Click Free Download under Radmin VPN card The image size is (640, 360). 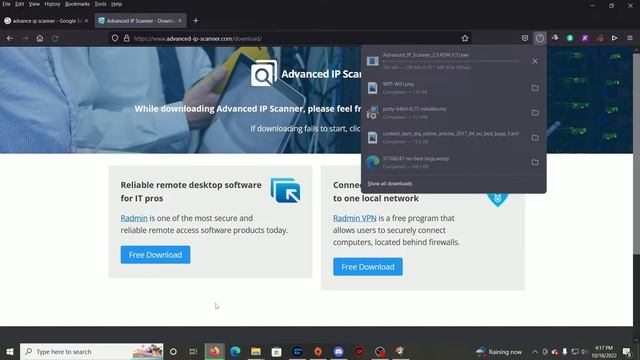click(x=368, y=267)
